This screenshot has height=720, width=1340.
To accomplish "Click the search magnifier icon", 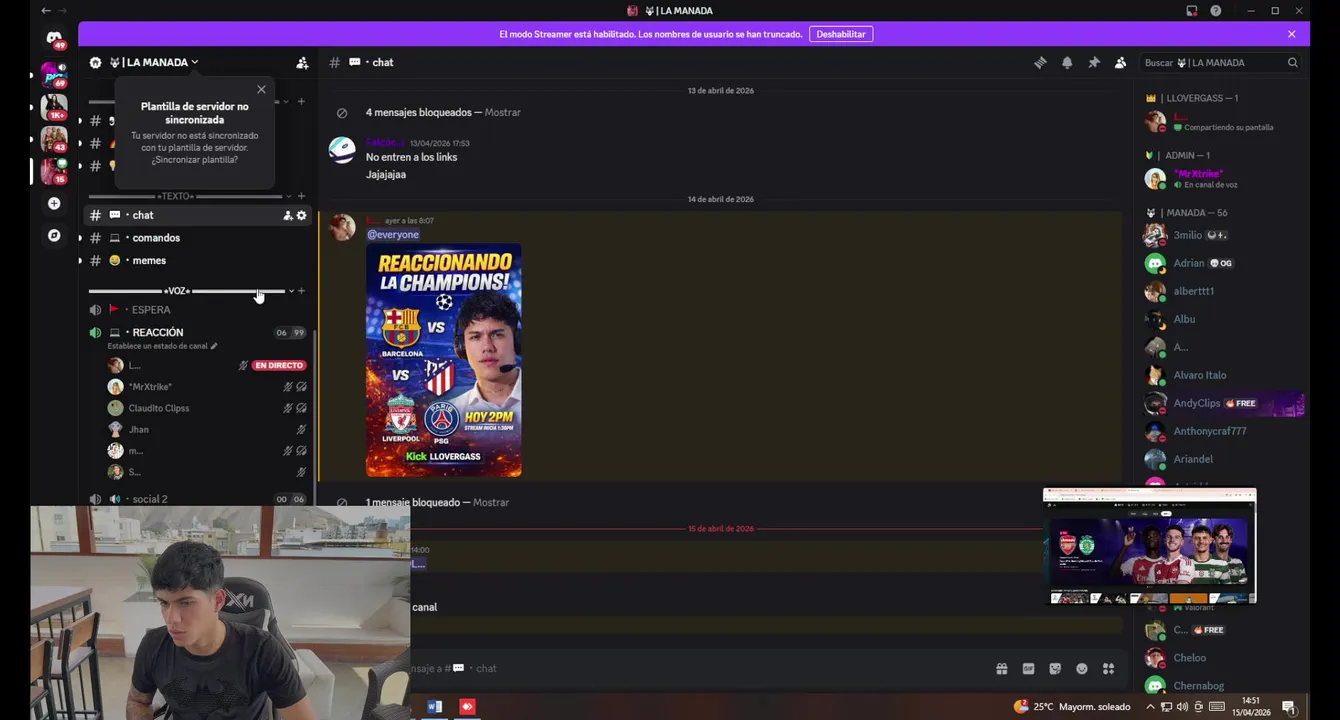I will coord(1292,62).
